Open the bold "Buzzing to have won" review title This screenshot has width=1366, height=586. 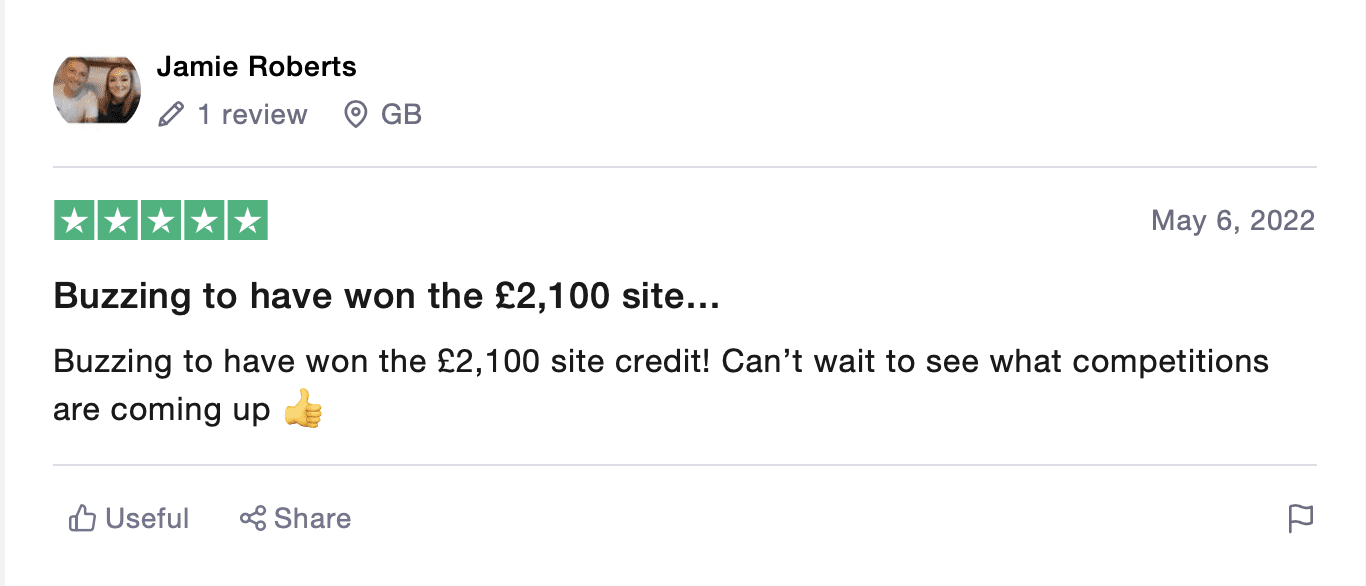point(386,297)
